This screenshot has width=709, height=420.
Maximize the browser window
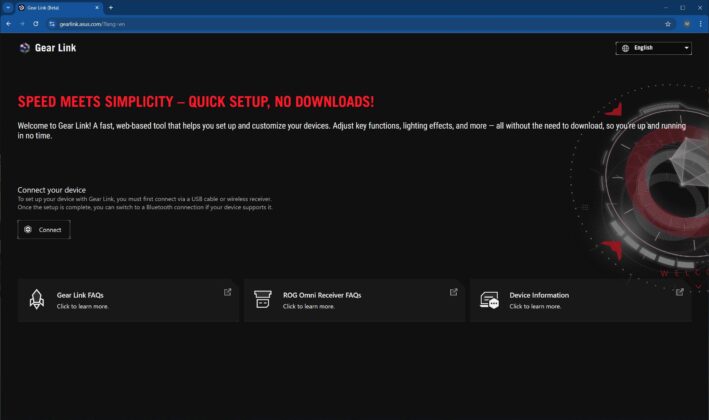(683, 8)
